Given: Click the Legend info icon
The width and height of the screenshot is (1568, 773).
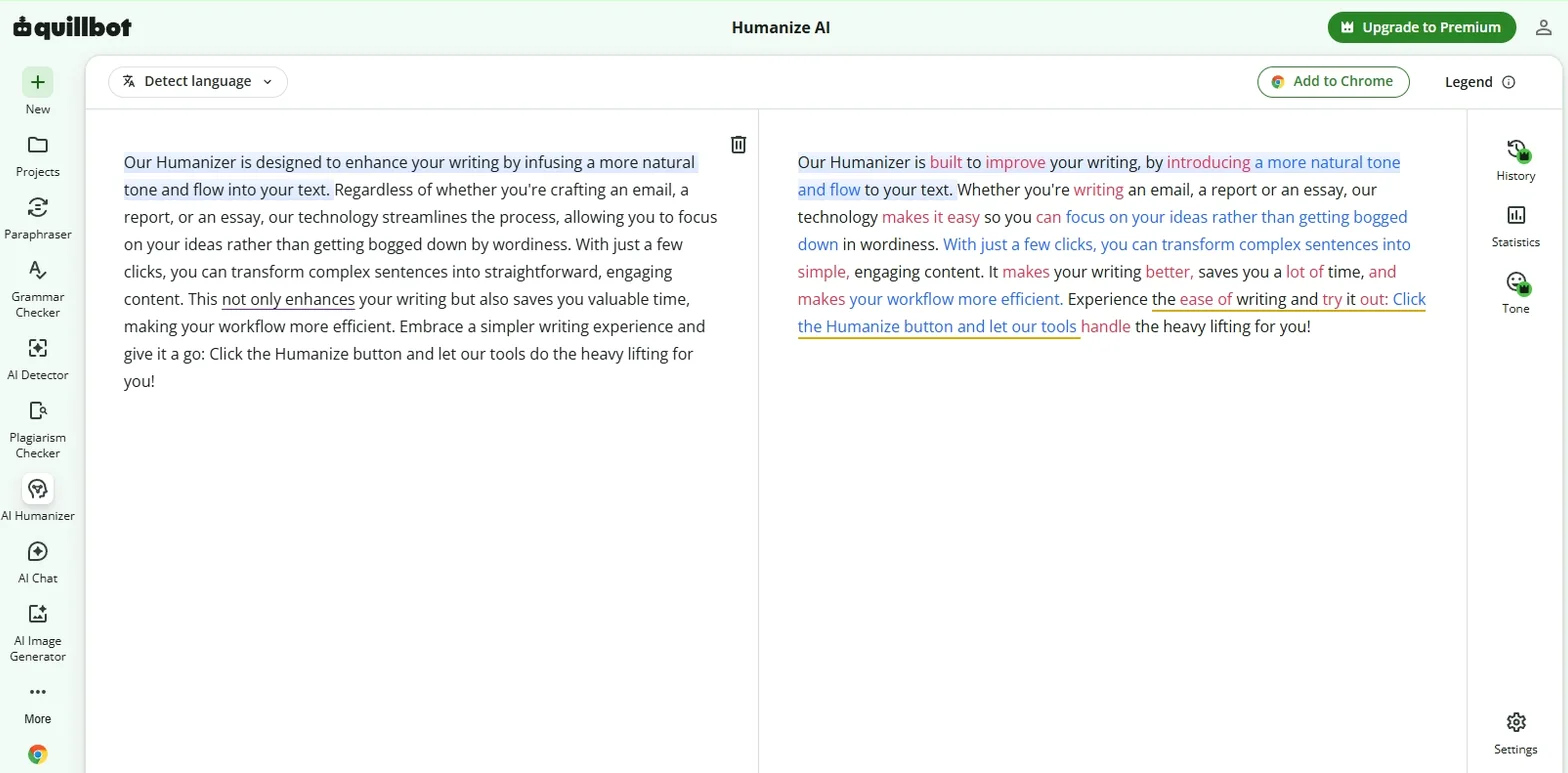Looking at the screenshot, I should (x=1509, y=82).
